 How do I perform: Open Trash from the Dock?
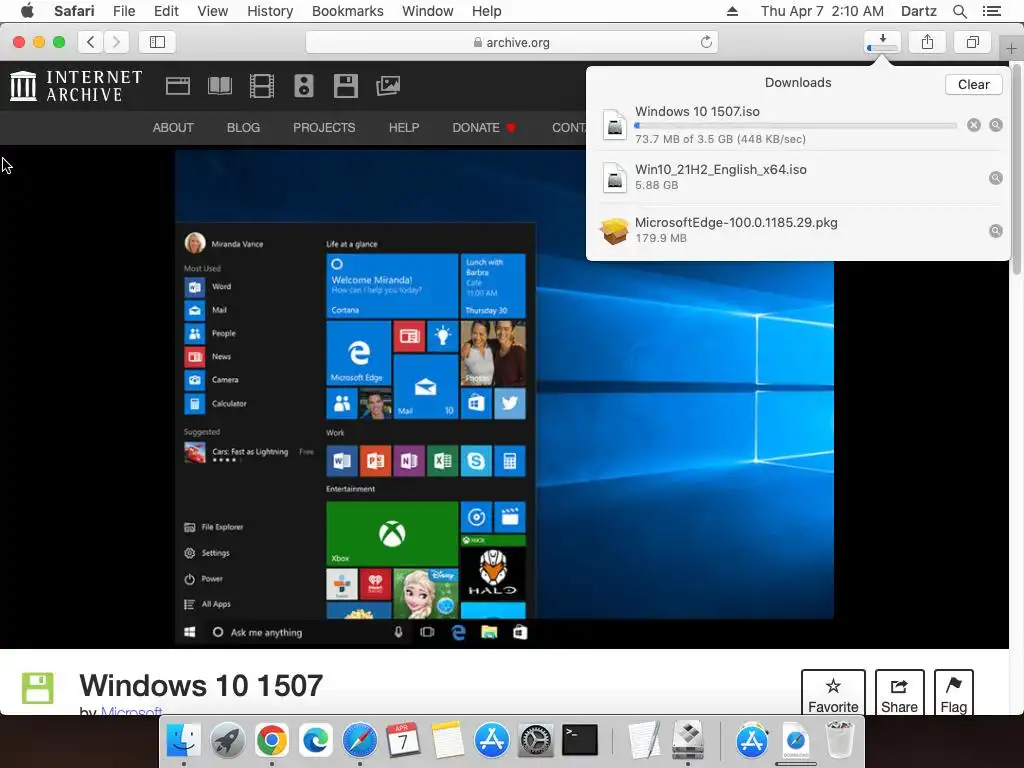tap(840, 741)
